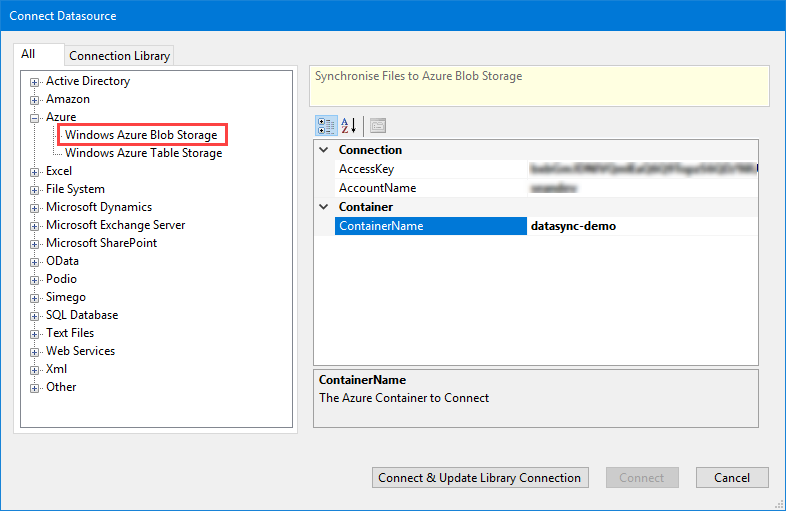Select the AccessKey property label
The image size is (786, 511).
coord(366,169)
